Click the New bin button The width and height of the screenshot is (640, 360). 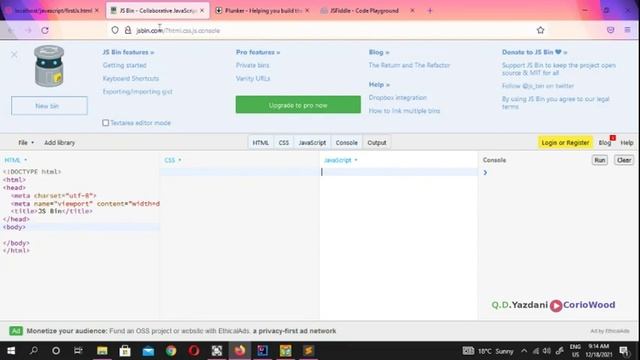click(x=49, y=106)
